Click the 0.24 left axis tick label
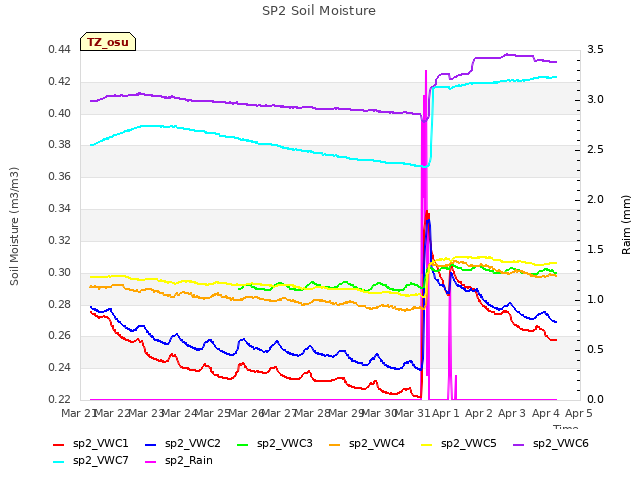The image size is (640, 480). click(60, 368)
